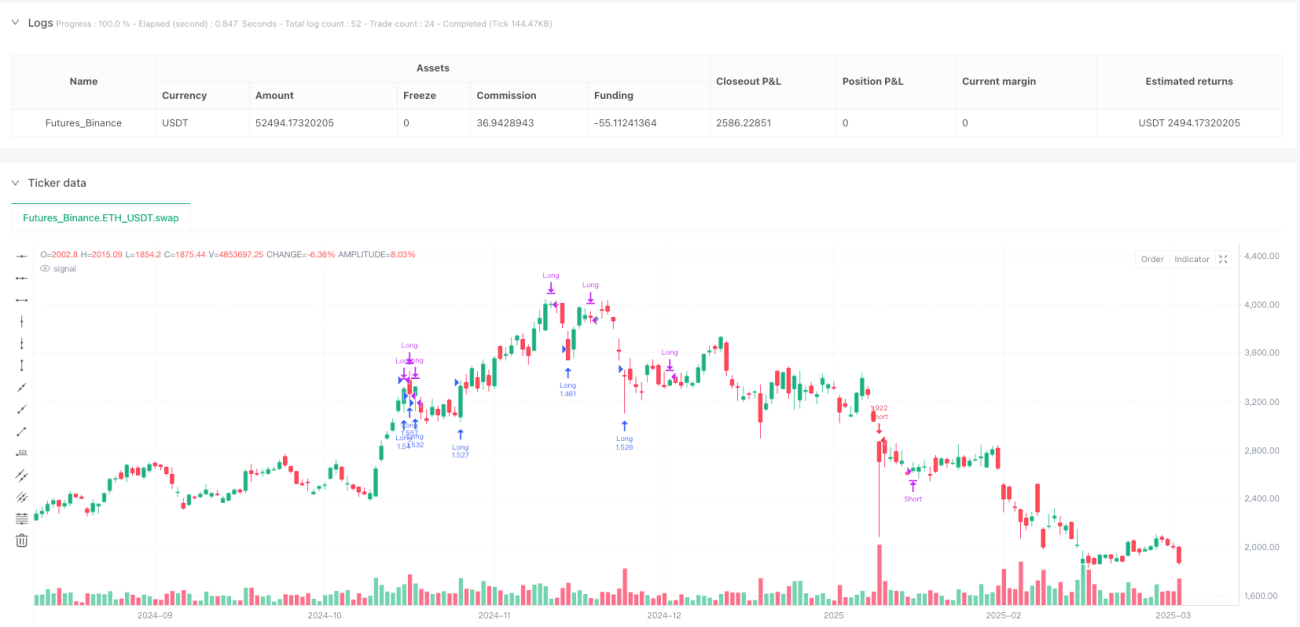This screenshot has width=1300, height=627.
Task: Collapse the Logs section
Action: [16, 22]
